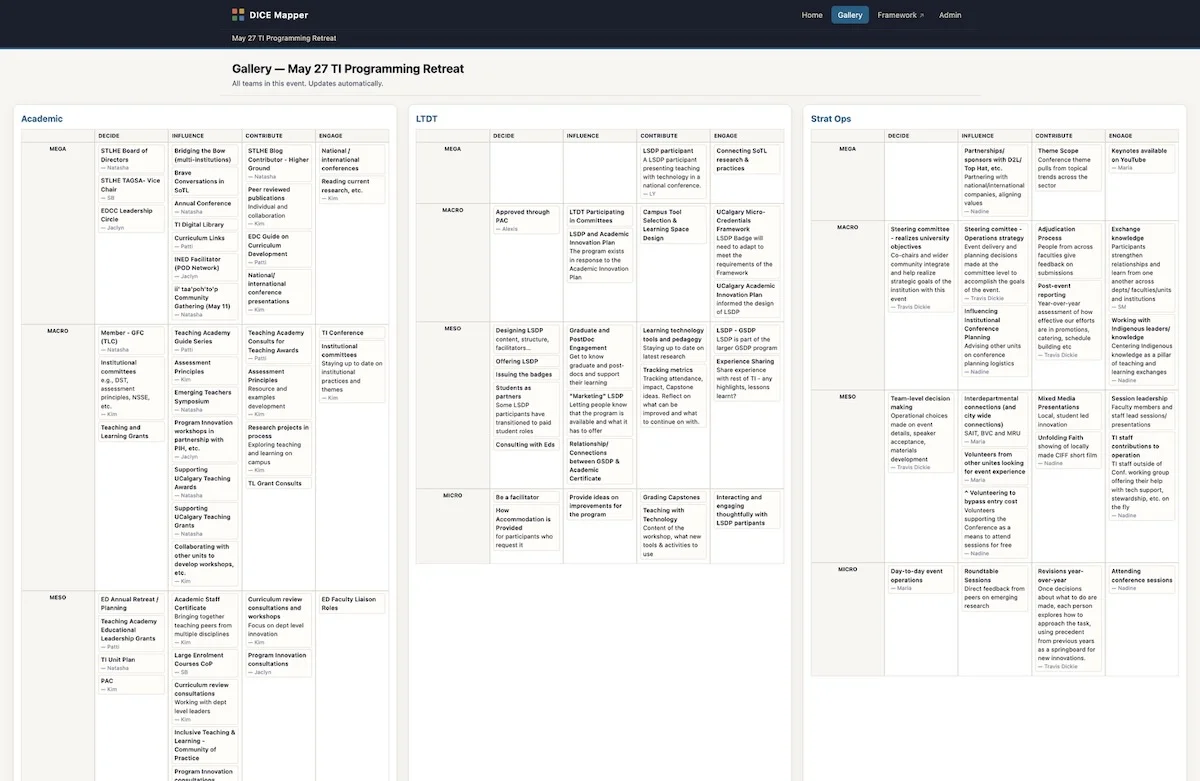This screenshot has height=781, width=1200.
Task: Click the Strat Ops team heading
Action: pyautogui.click(x=831, y=119)
